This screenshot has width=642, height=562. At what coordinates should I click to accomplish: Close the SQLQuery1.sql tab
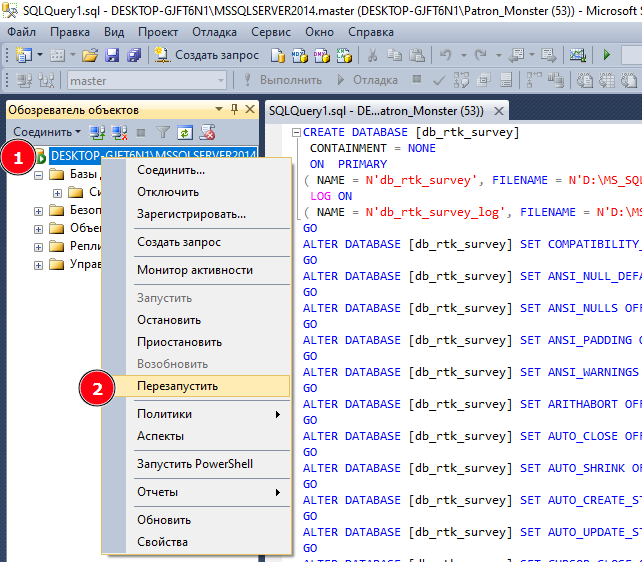(x=498, y=111)
